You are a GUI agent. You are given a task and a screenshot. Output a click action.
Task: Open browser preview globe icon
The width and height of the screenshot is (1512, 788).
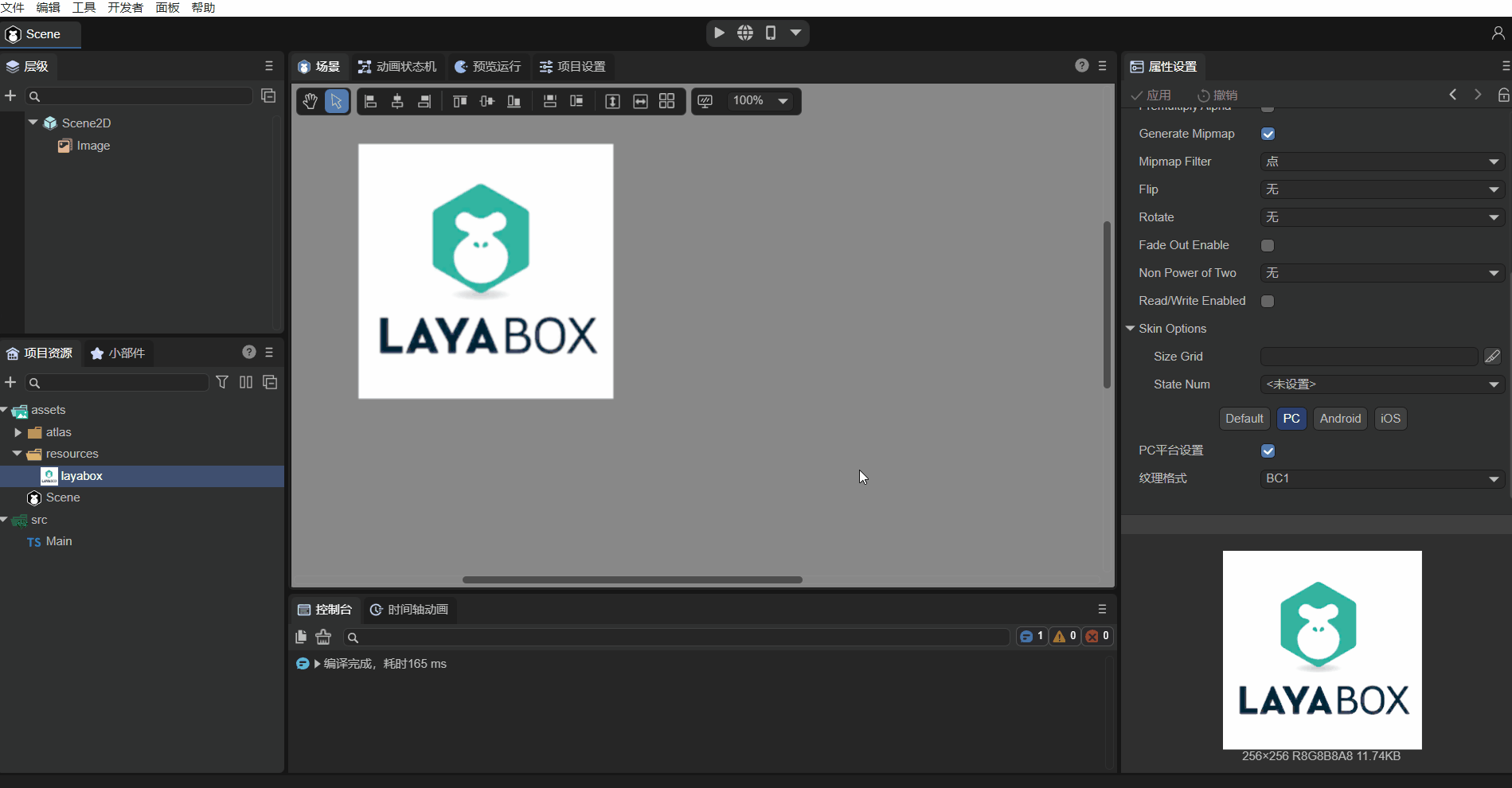tap(745, 33)
